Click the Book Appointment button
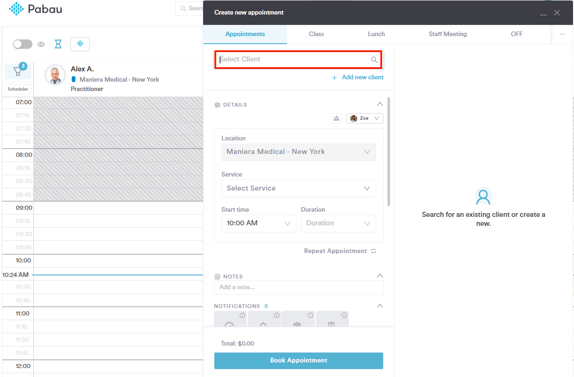This screenshot has height=377, width=574. pos(298,361)
